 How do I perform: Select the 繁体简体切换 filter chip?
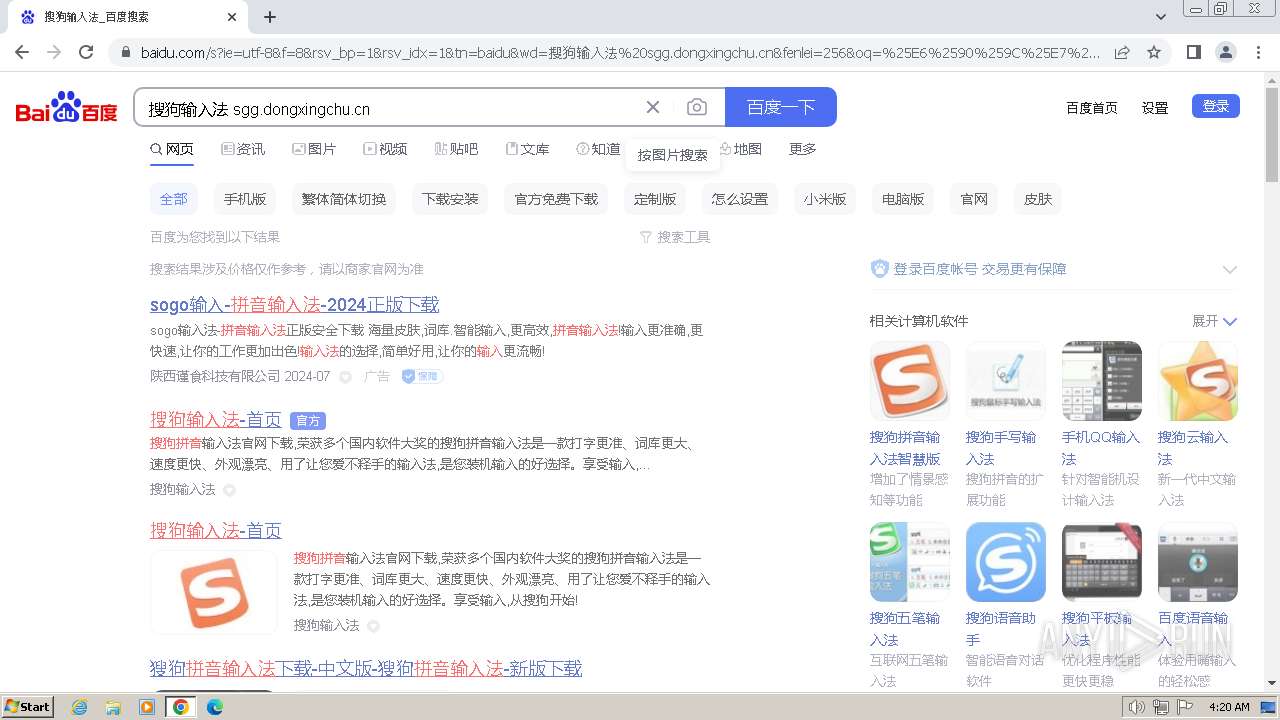344,199
